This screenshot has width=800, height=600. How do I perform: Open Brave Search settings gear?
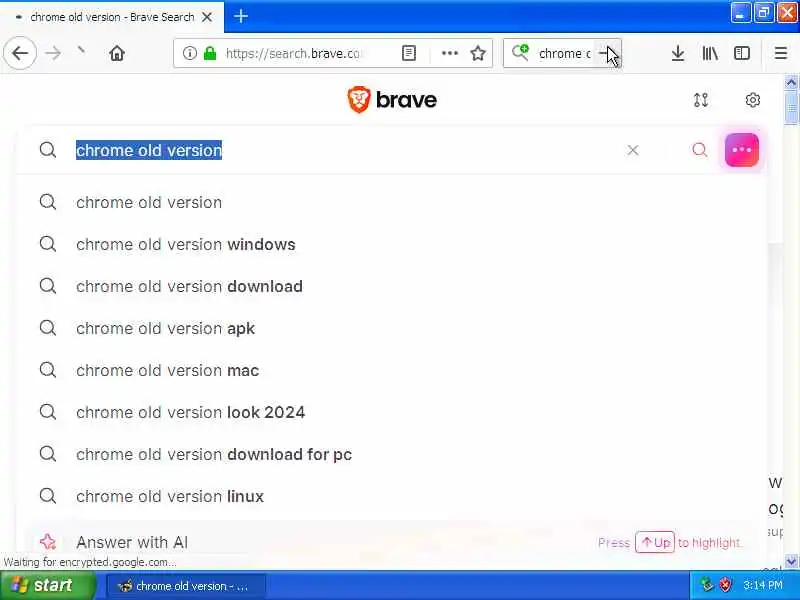click(x=753, y=99)
